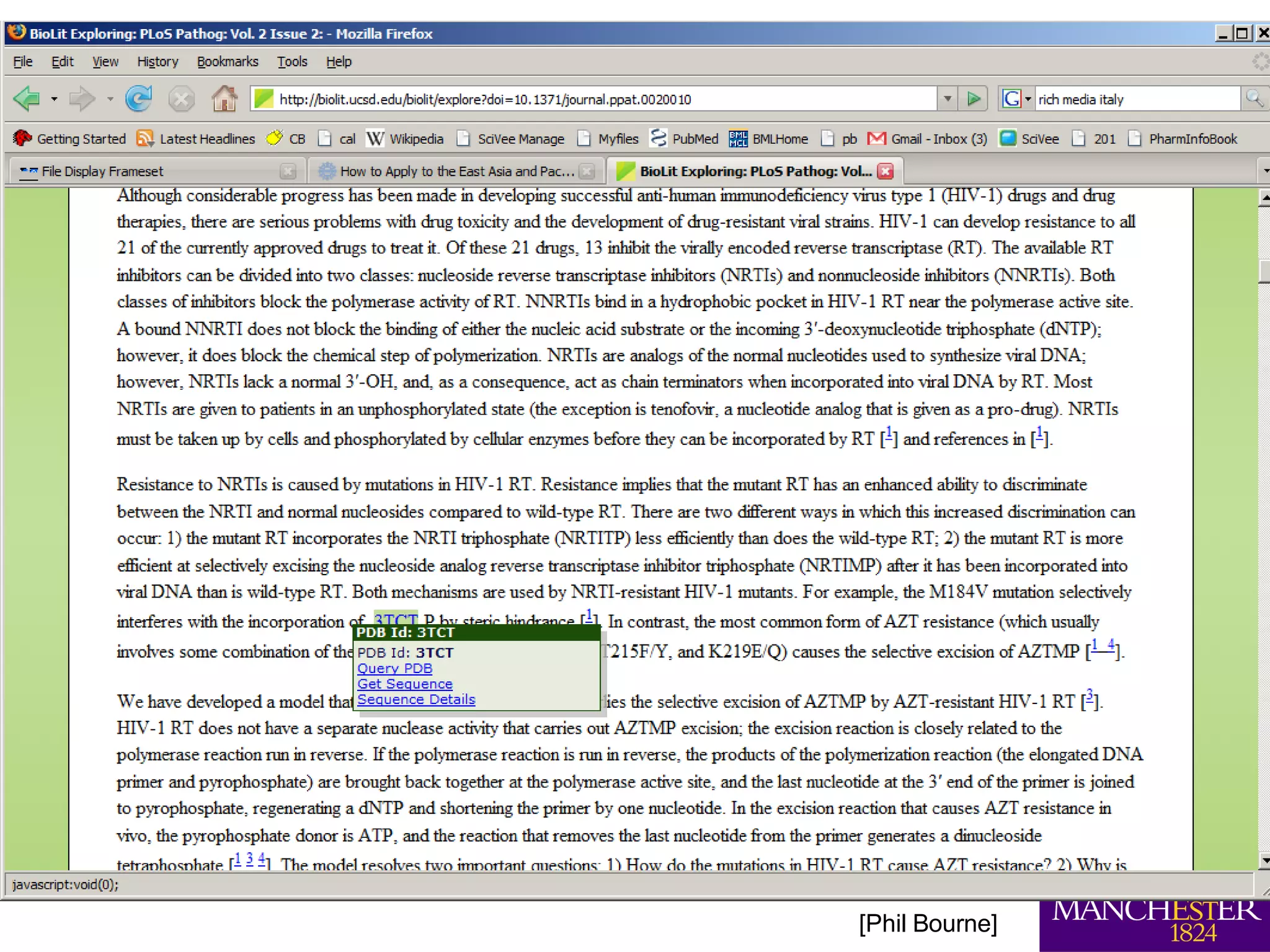Click the Reload page icon
The width and height of the screenshot is (1270, 952).
[x=138, y=99]
